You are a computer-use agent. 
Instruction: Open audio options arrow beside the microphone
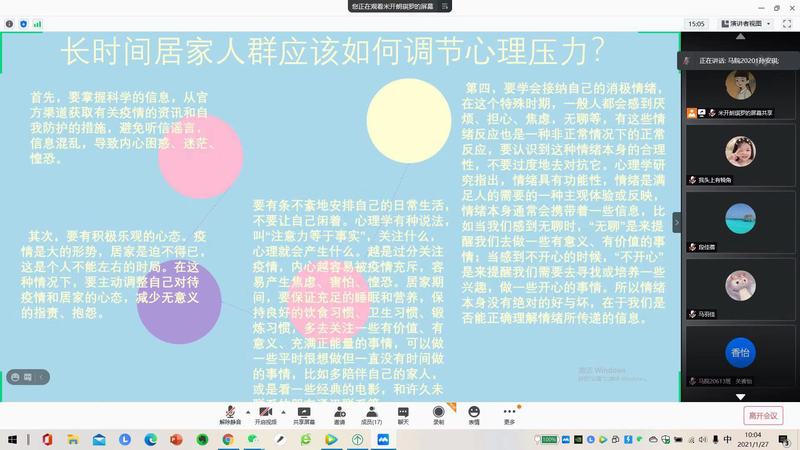point(246,409)
